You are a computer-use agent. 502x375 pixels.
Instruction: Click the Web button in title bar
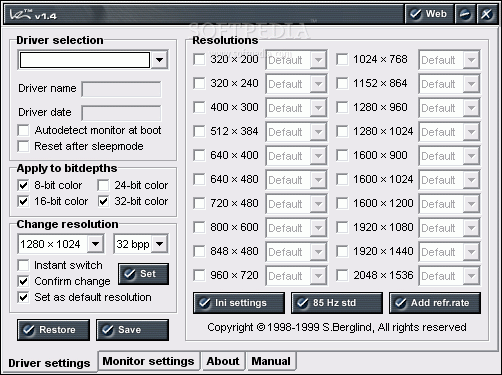429,14
